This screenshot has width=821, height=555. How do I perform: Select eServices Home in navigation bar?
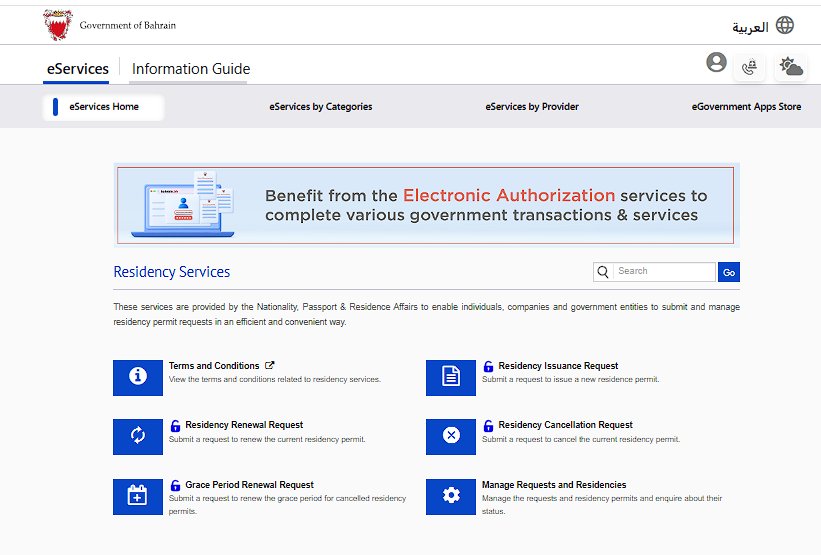click(104, 107)
